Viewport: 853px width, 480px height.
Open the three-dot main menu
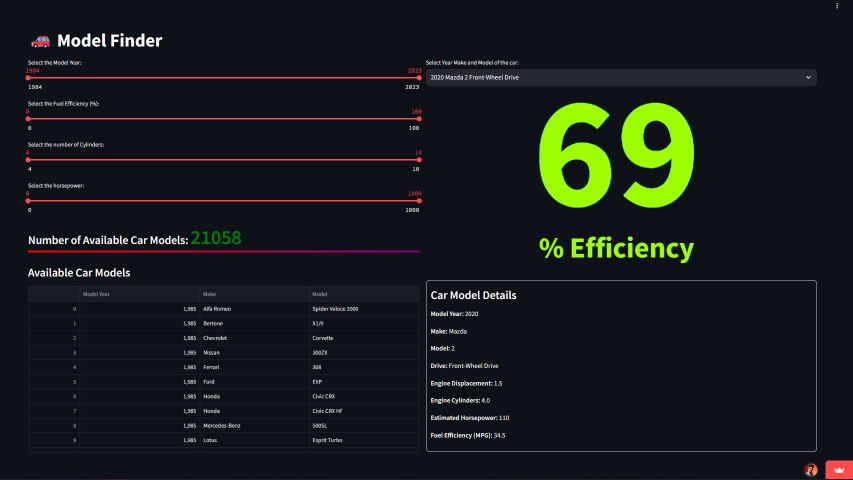(x=837, y=6)
